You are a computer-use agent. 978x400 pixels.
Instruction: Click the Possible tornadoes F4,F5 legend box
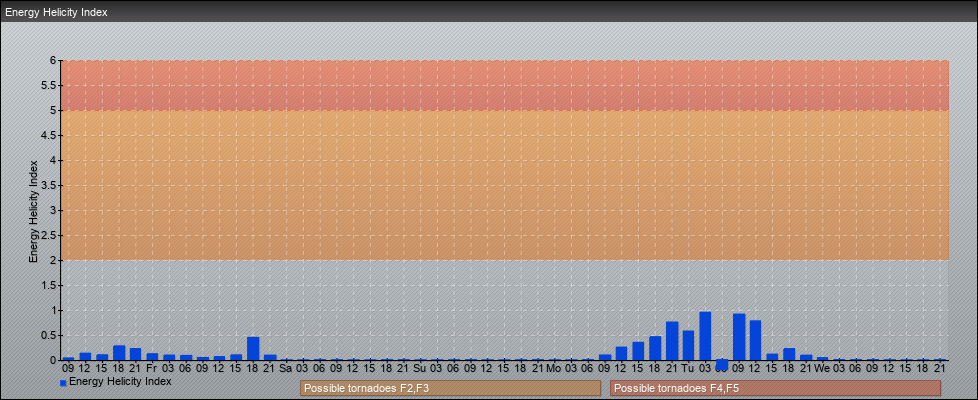tap(775, 388)
